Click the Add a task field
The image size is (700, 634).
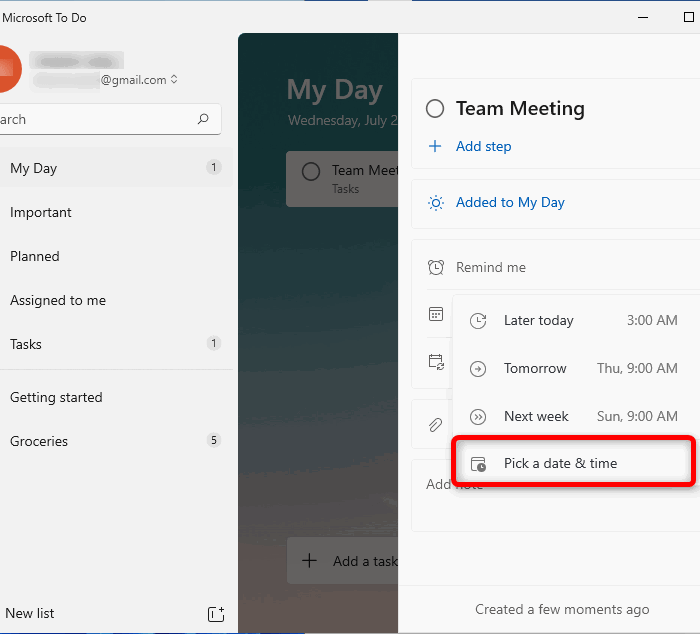click(342, 561)
